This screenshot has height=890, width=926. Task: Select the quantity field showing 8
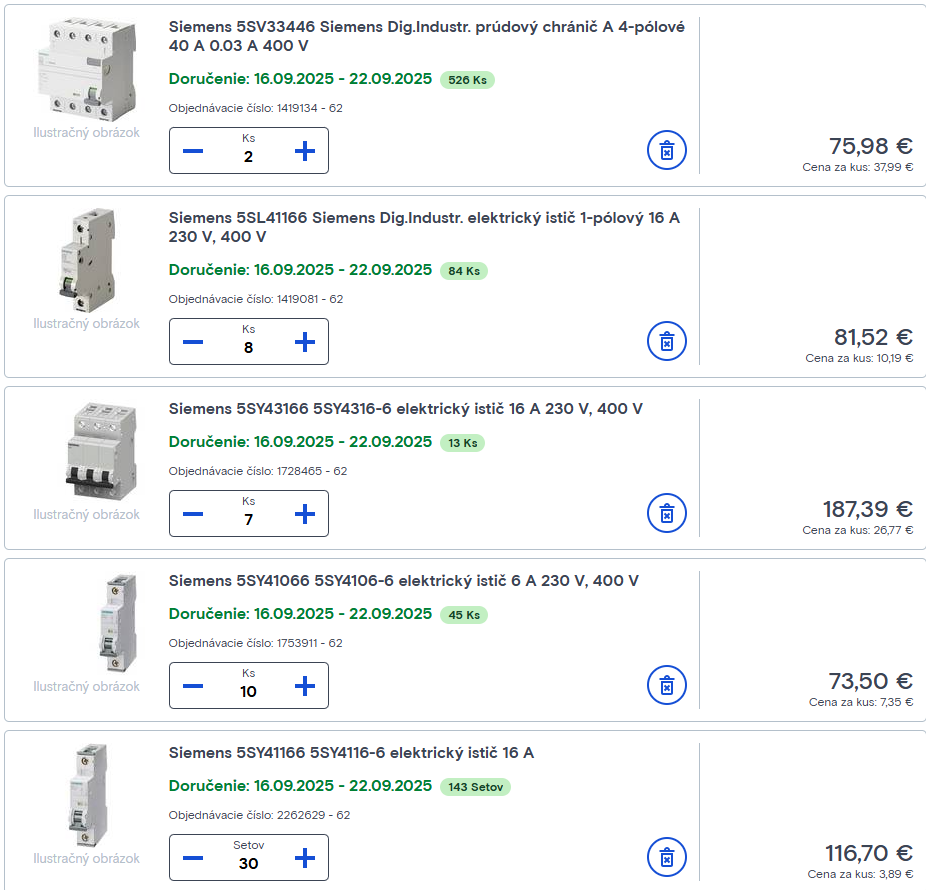[x=248, y=347]
